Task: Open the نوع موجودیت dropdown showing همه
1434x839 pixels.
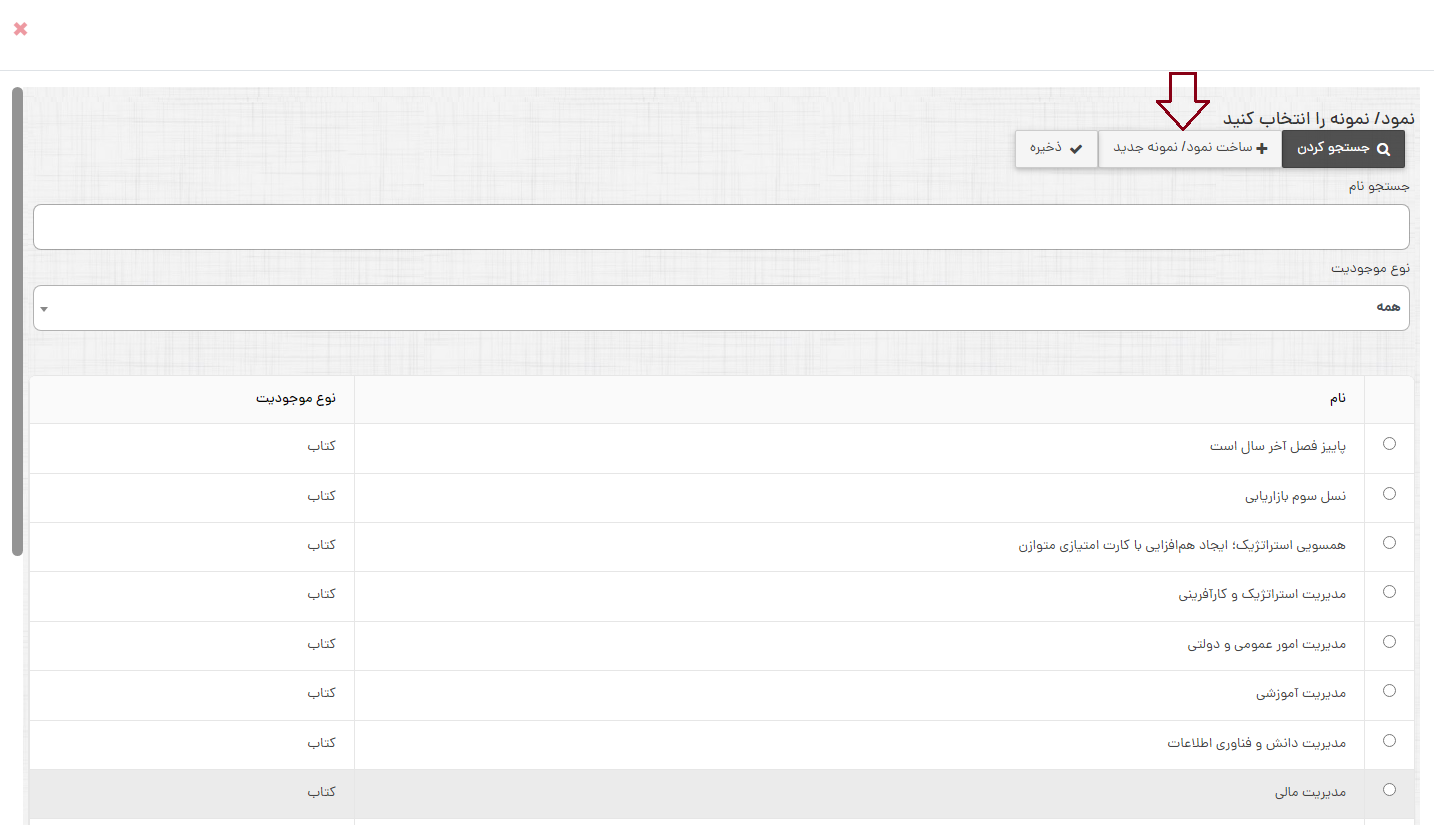Action: (721, 308)
